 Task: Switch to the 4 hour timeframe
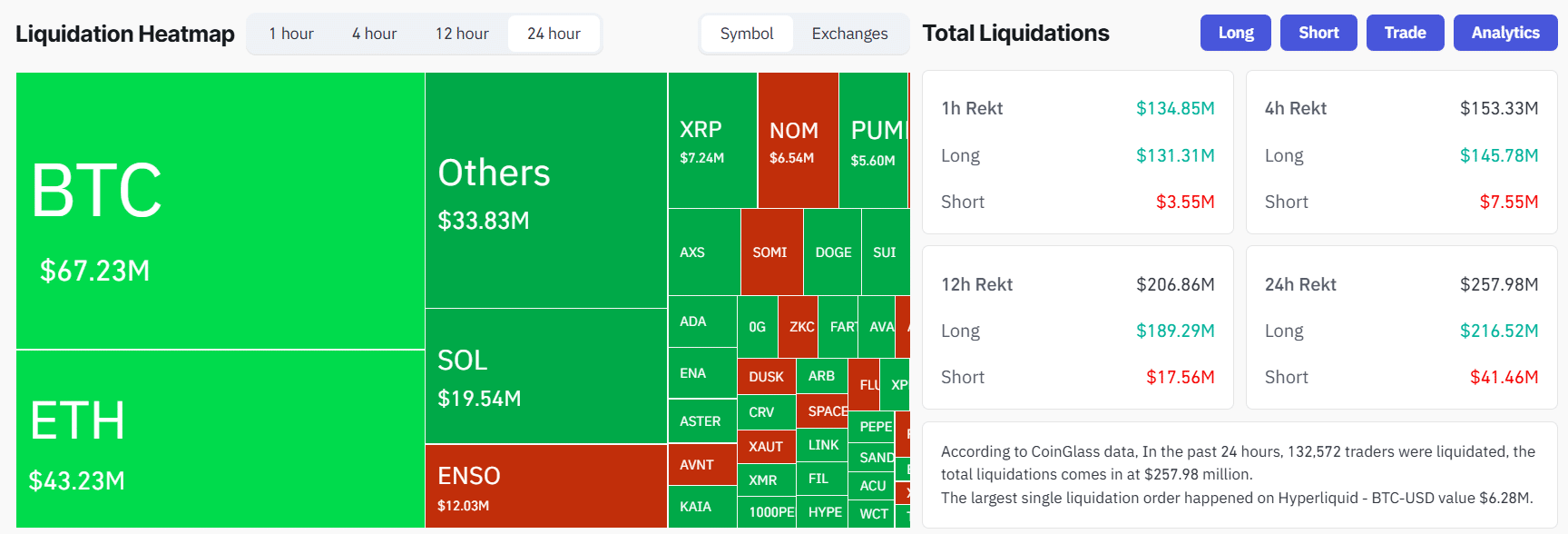click(374, 34)
